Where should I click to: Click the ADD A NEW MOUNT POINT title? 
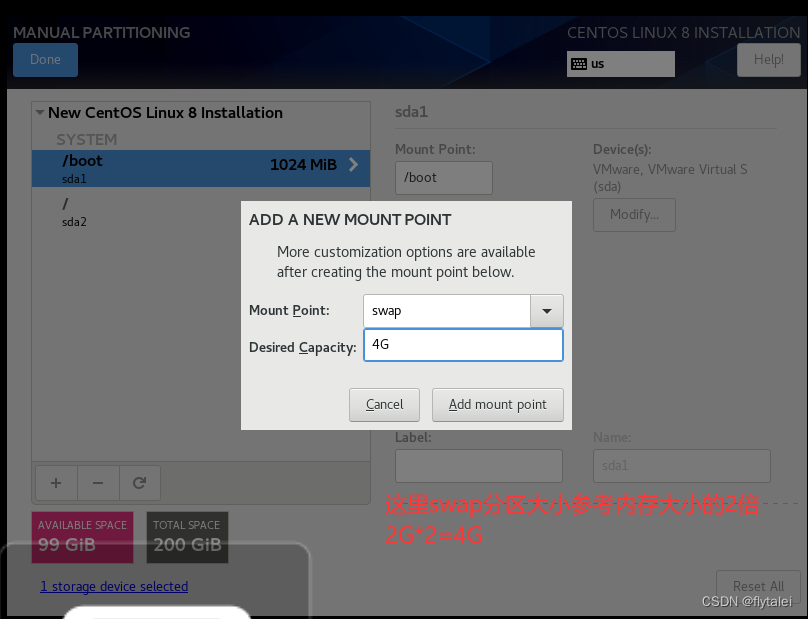pyautogui.click(x=350, y=220)
